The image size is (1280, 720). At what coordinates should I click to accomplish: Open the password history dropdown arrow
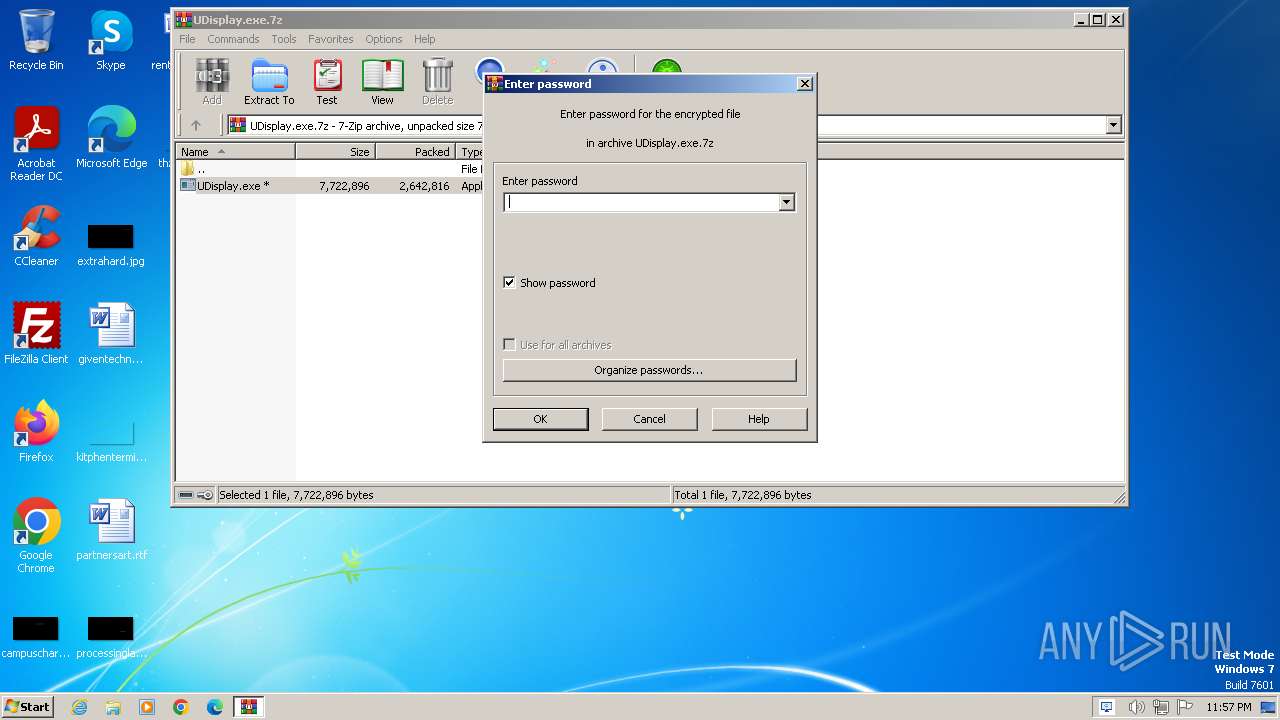[787, 202]
